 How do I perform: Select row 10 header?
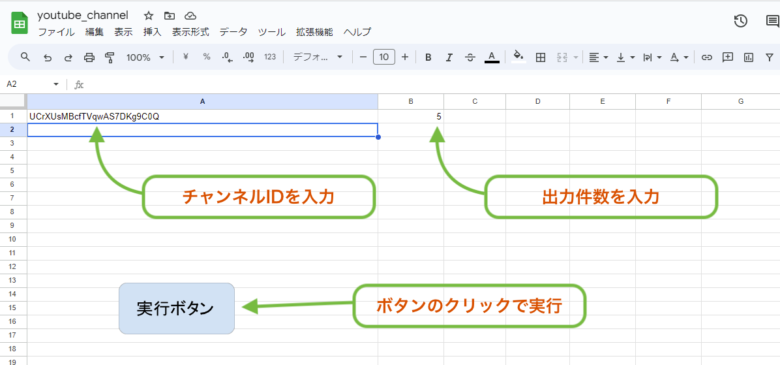[13, 239]
